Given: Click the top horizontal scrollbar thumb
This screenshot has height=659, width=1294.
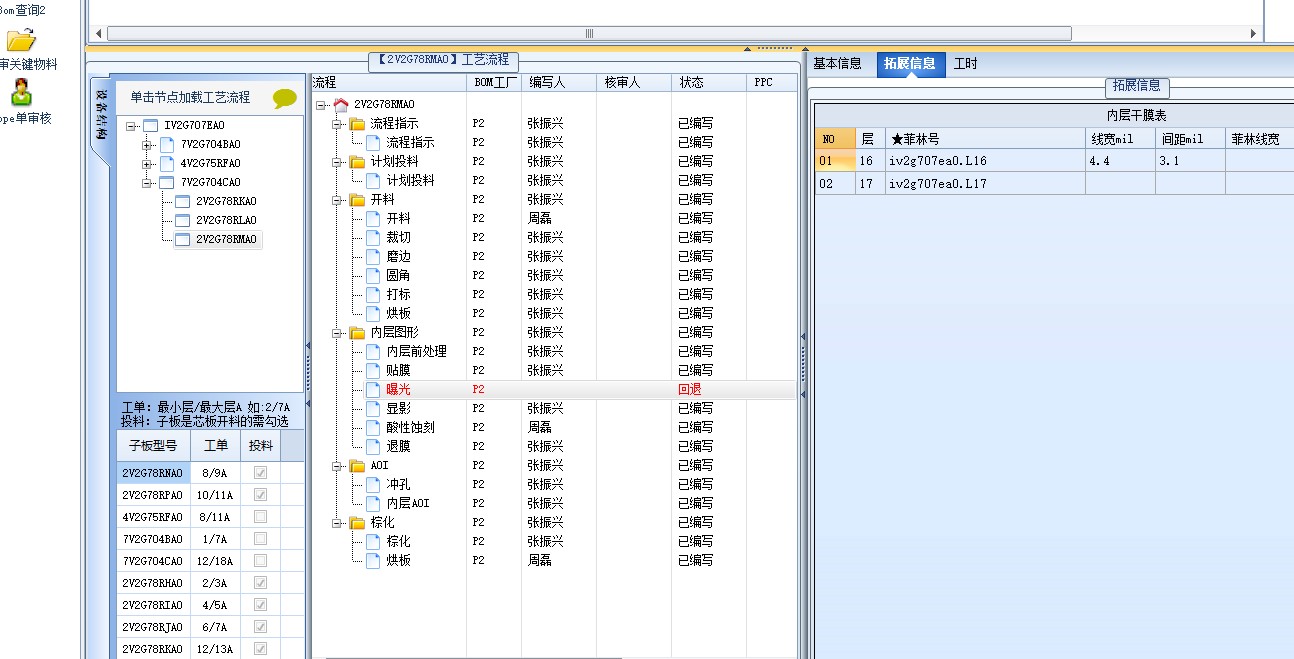Looking at the screenshot, I should (x=589, y=33).
